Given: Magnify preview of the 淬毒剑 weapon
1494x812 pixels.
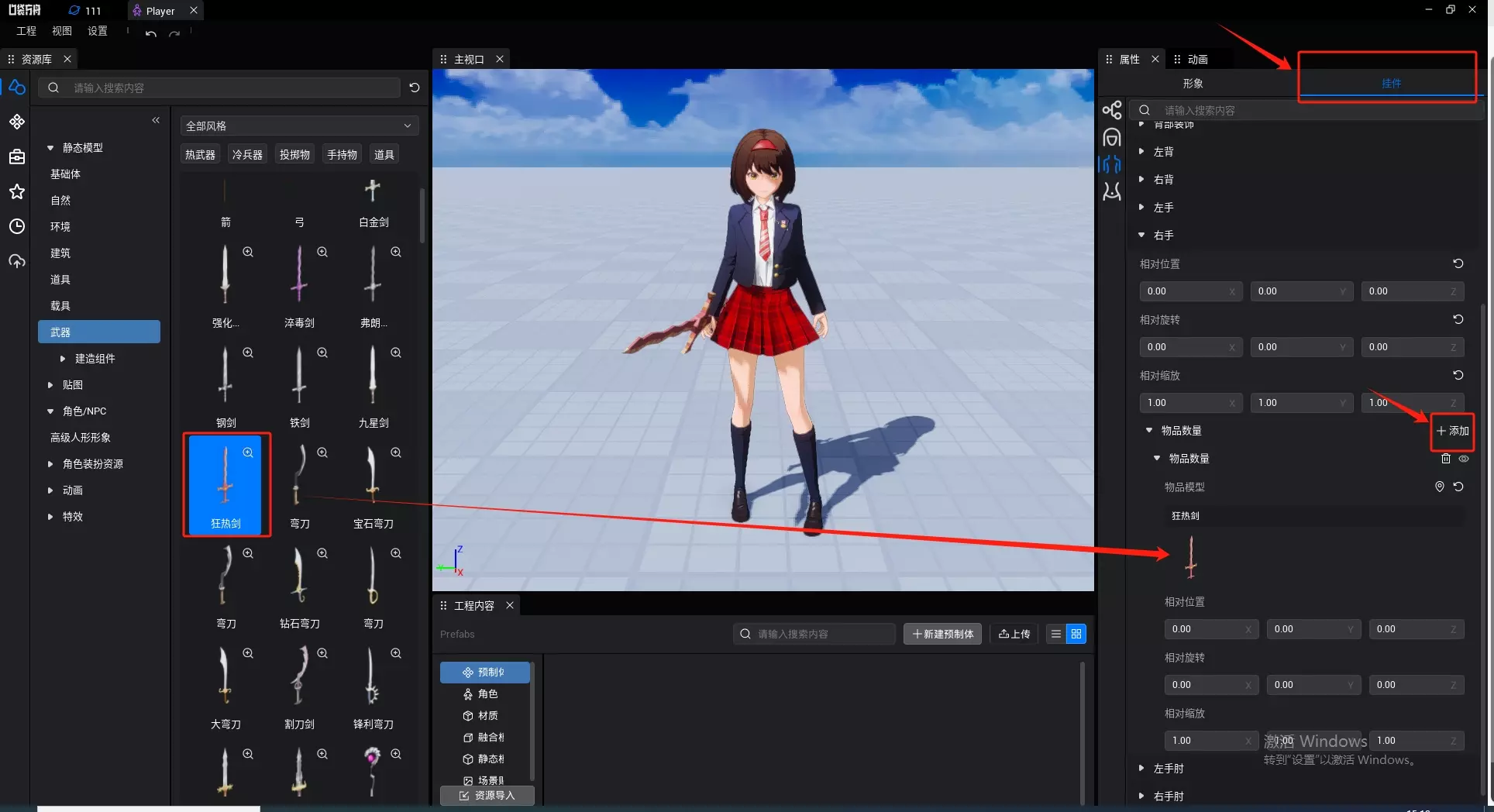Looking at the screenshot, I should [x=322, y=252].
